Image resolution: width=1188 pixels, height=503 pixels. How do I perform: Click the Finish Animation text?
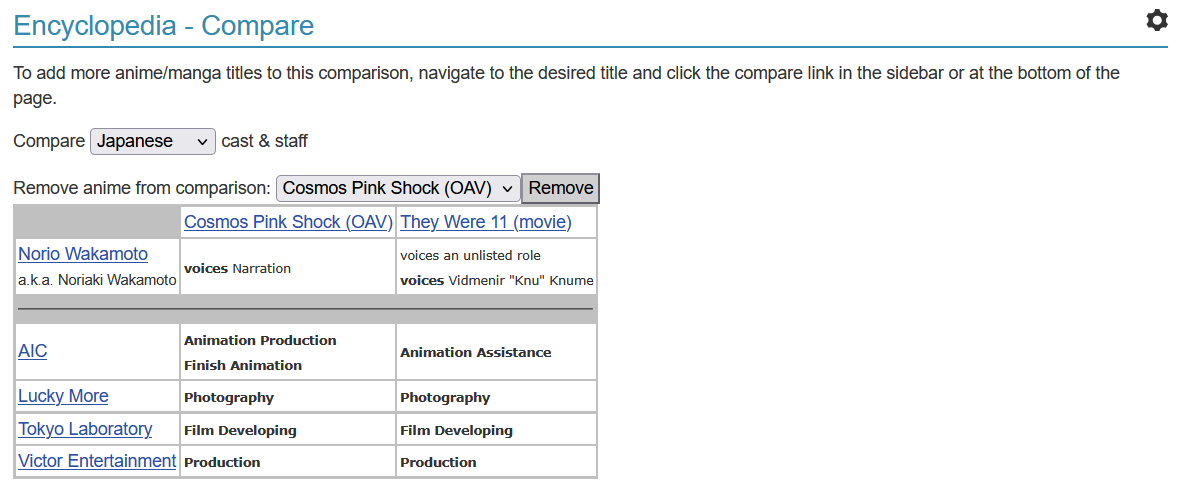[x=243, y=365]
